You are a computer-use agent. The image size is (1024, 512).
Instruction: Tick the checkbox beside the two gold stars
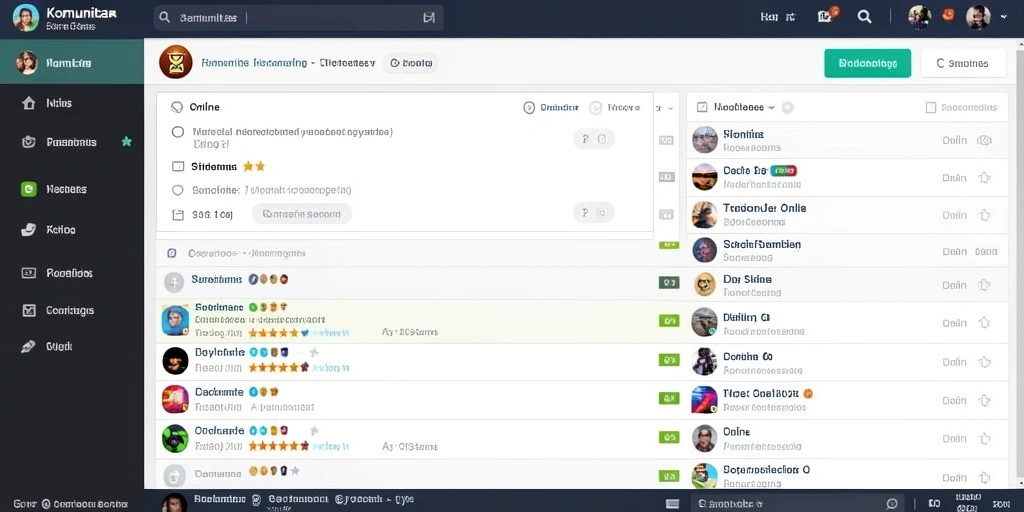pos(178,167)
